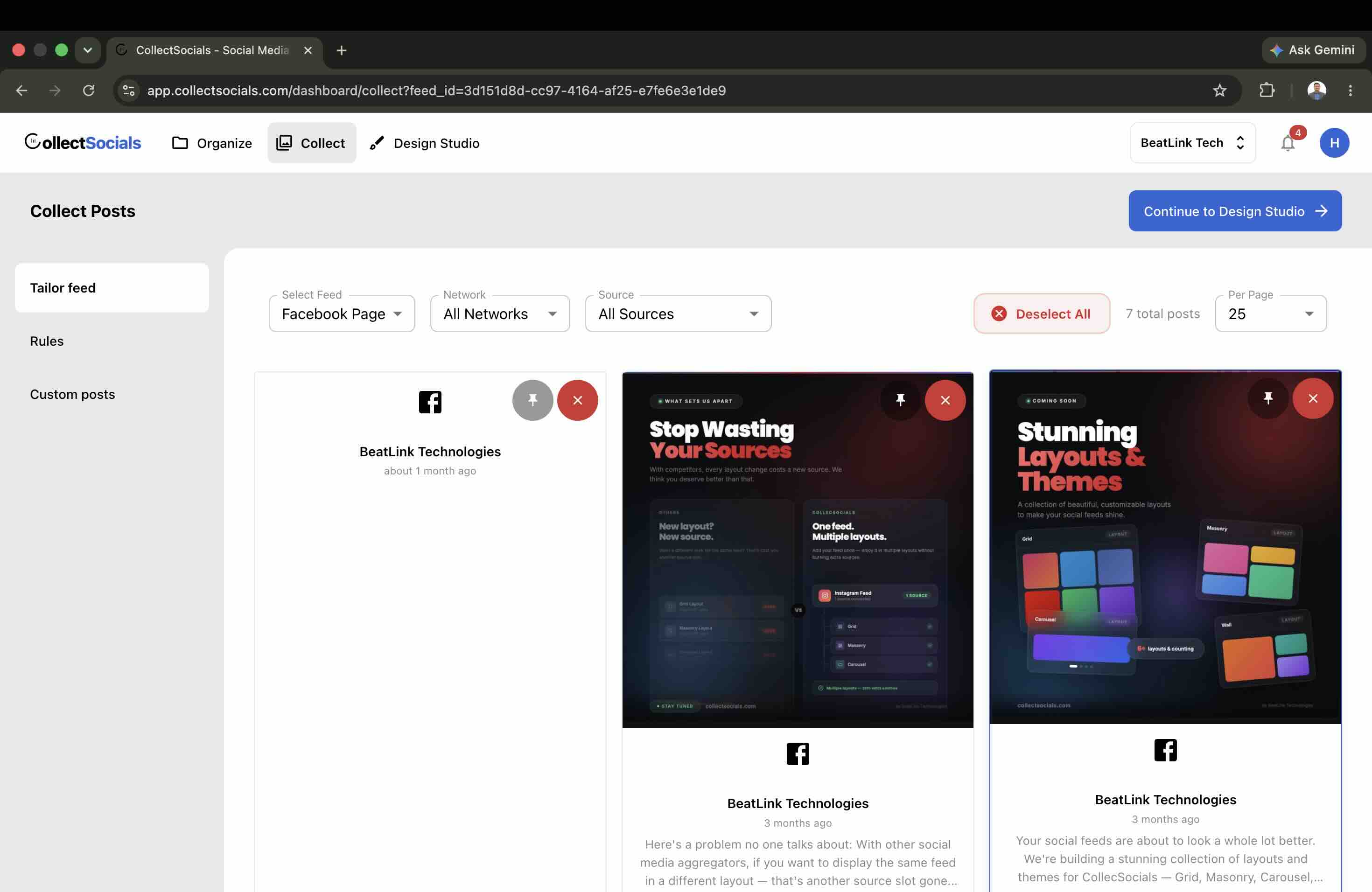
Task: Click caption starting "Here's a problem no one talks about"
Action: pyautogui.click(x=798, y=862)
